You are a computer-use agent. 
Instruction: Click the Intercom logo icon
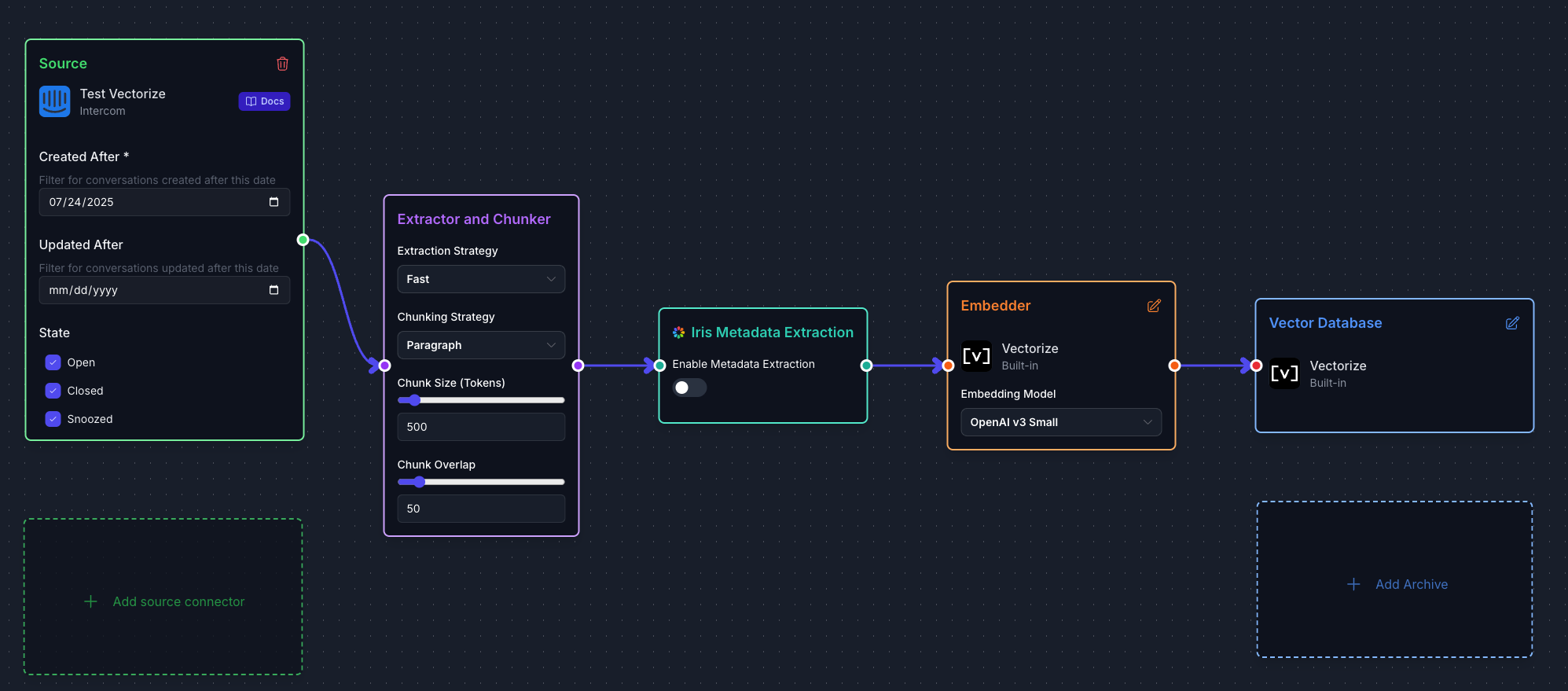pyautogui.click(x=55, y=101)
